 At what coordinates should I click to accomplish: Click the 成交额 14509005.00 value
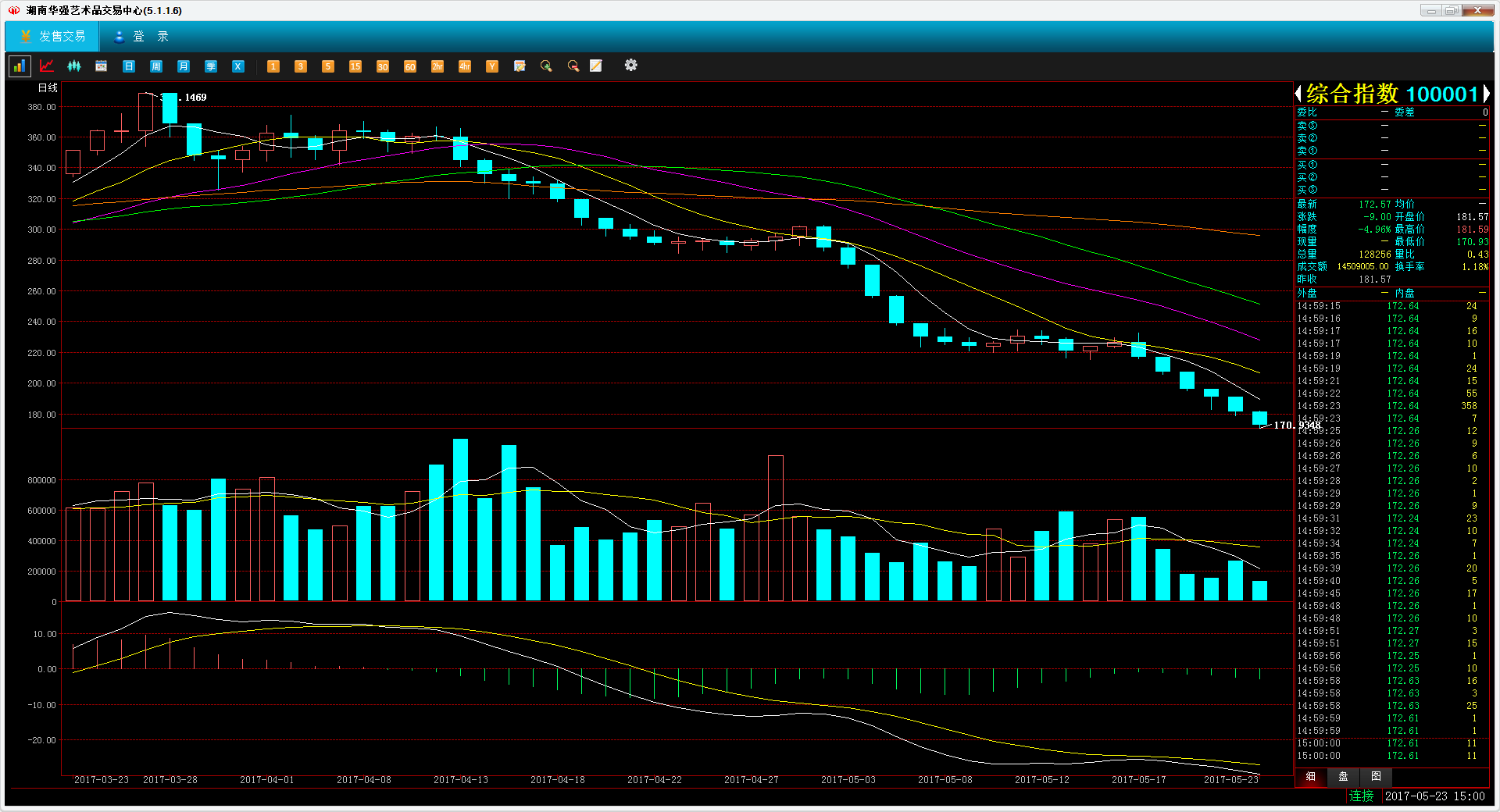click(x=1362, y=267)
